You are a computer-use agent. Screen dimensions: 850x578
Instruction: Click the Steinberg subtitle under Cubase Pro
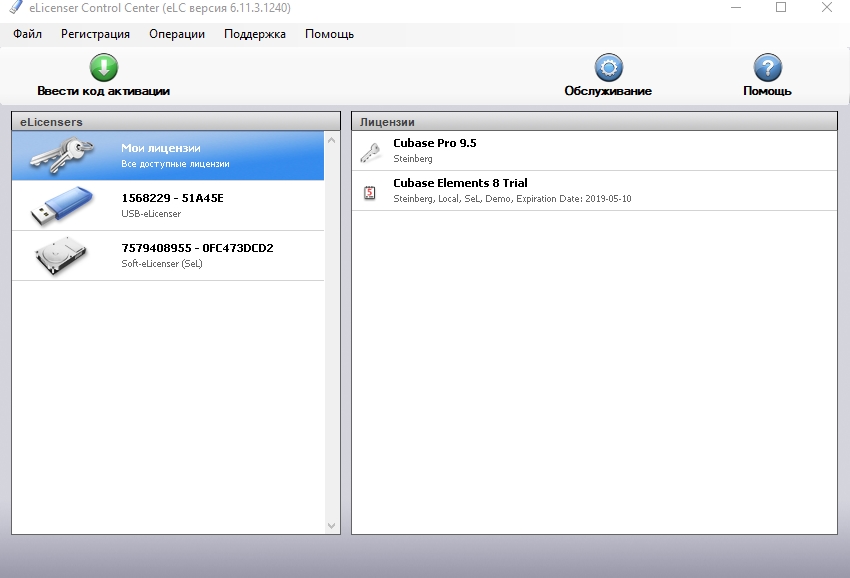pyautogui.click(x=413, y=159)
